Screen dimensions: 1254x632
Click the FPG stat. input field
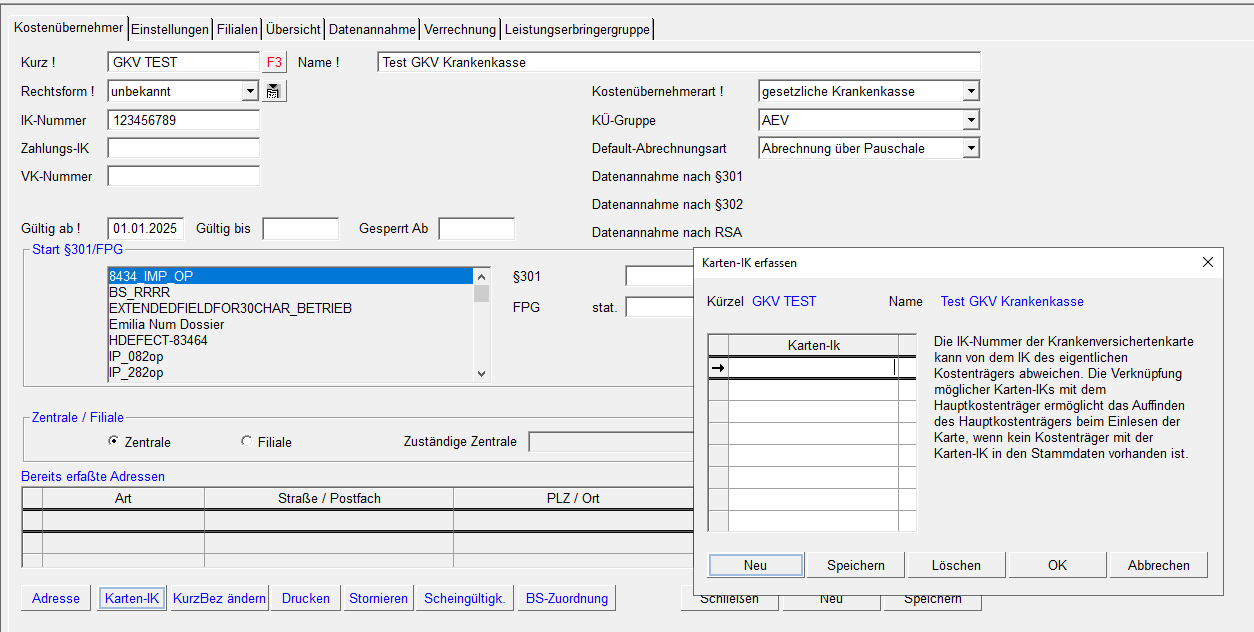660,306
